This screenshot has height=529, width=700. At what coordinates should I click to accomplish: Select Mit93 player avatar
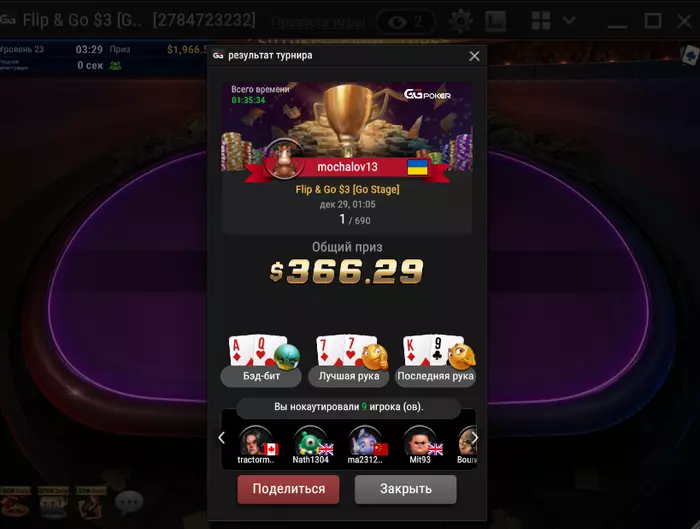click(420, 441)
